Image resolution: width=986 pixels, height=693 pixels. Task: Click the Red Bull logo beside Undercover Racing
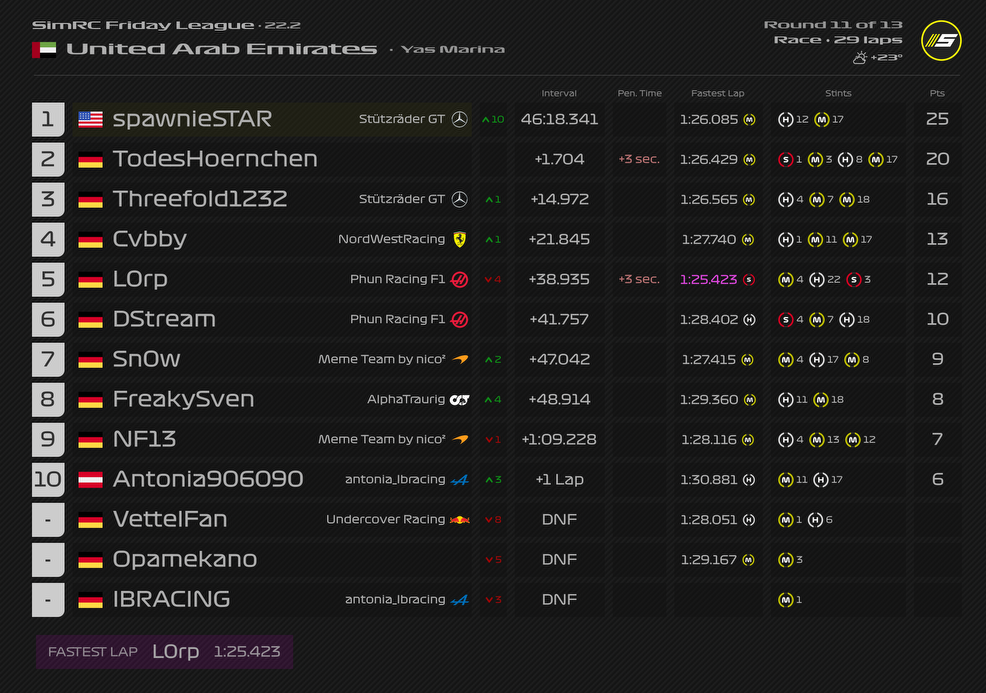[x=459, y=519]
